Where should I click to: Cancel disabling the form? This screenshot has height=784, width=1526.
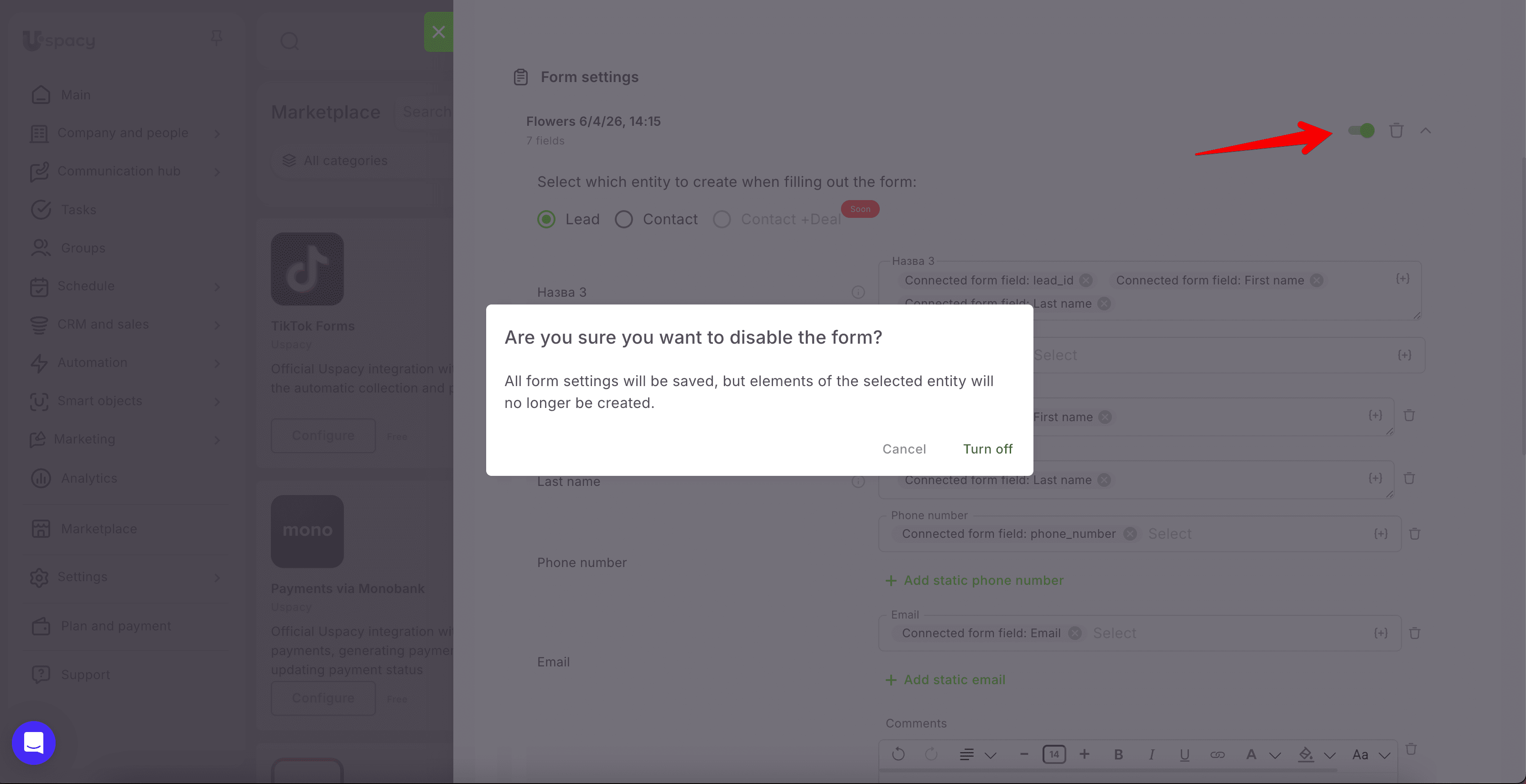click(904, 449)
